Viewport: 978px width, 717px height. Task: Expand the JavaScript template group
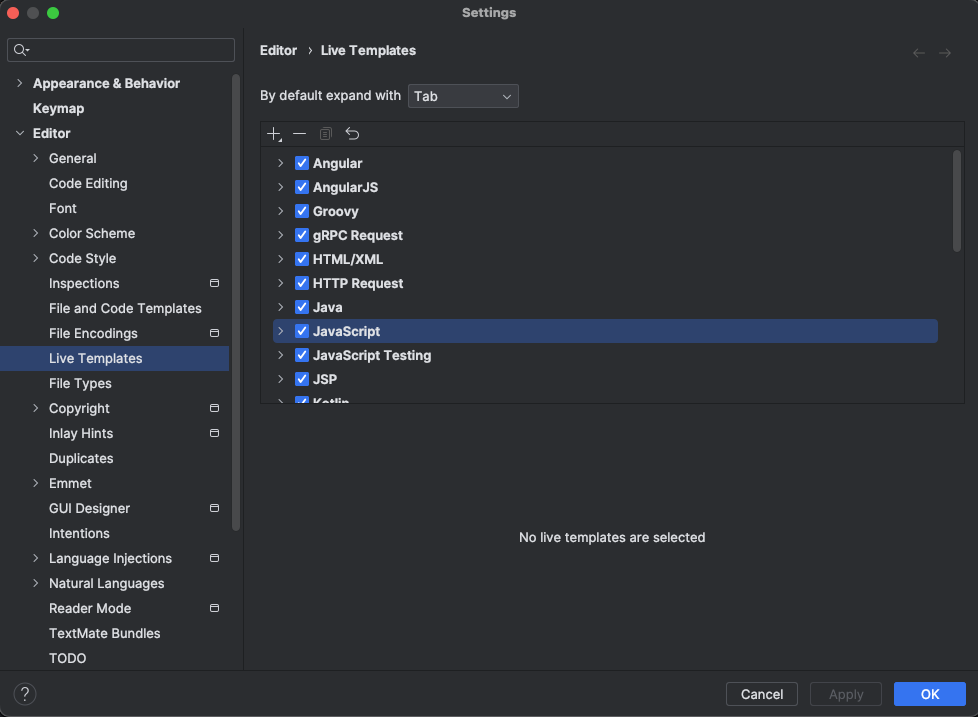(x=281, y=331)
